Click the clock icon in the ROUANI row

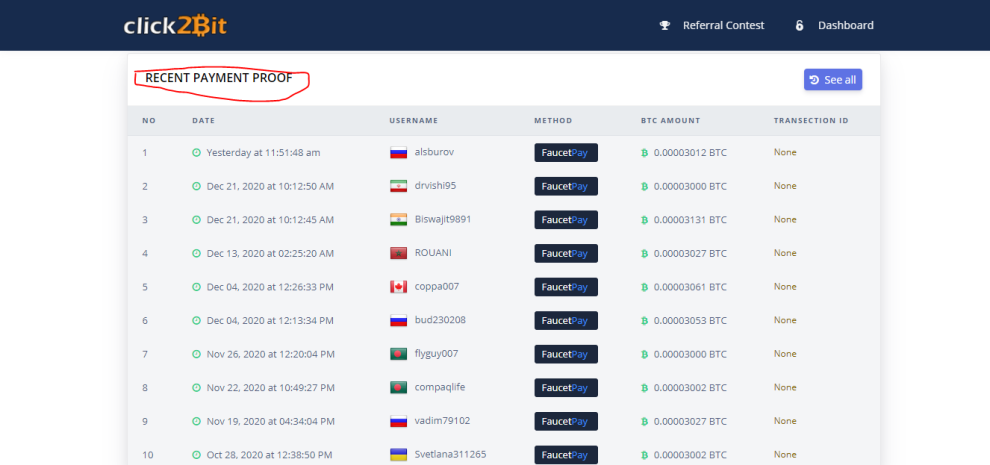click(196, 253)
